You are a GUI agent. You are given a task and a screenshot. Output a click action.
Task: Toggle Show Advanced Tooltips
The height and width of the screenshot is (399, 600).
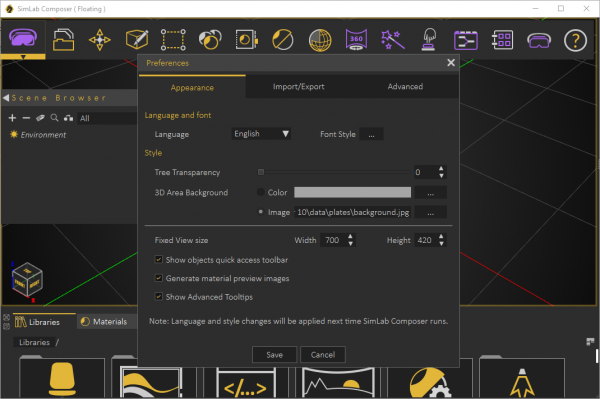[158, 296]
